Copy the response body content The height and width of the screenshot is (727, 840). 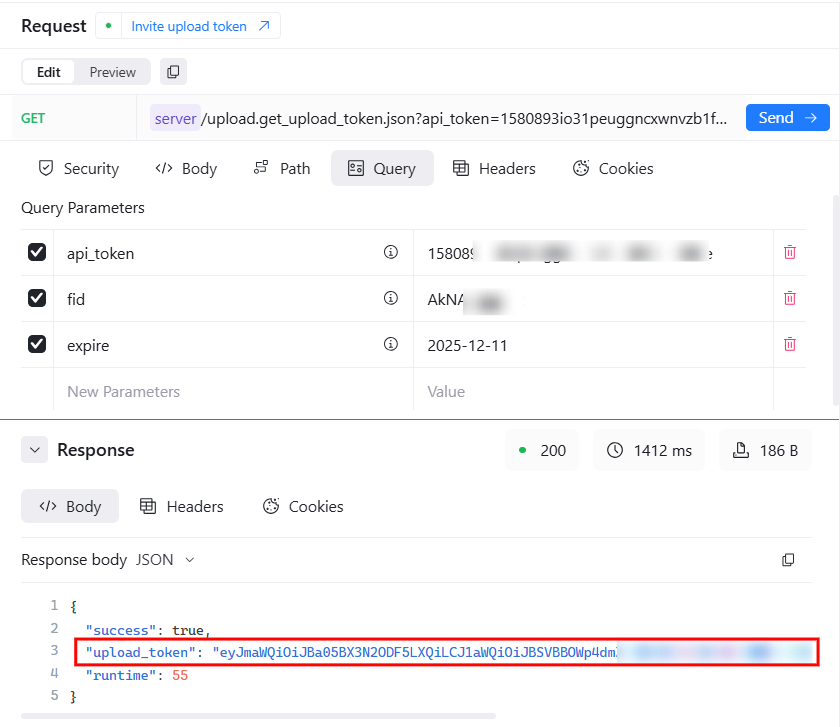788,560
